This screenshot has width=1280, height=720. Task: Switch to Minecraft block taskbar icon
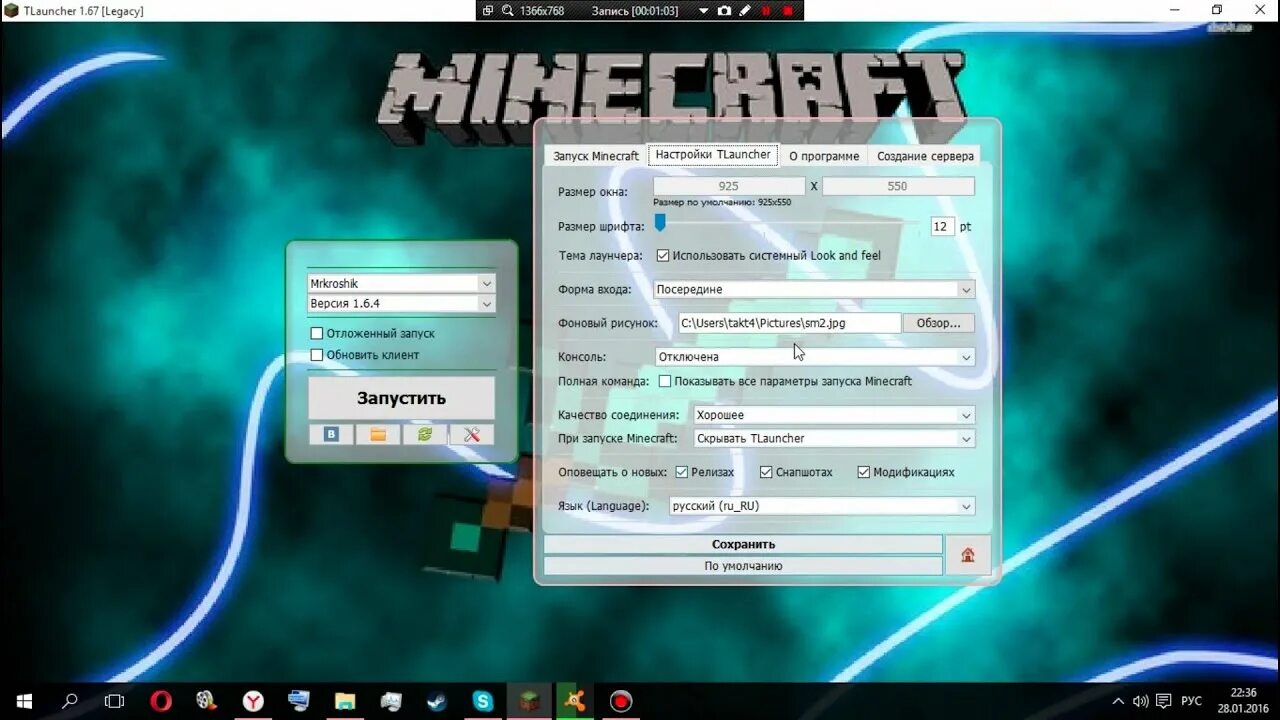(529, 701)
